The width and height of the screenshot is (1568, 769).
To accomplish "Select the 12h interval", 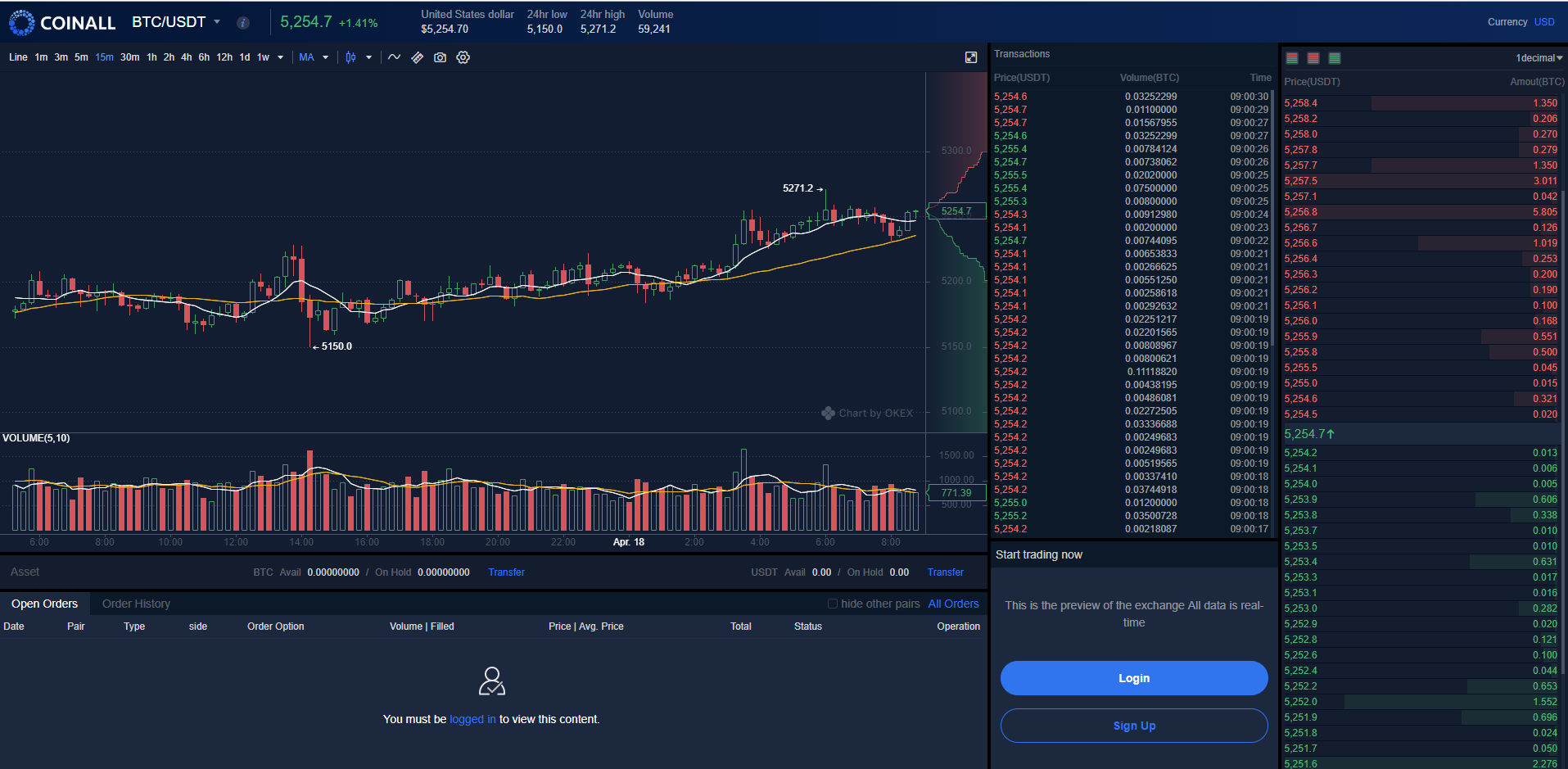I will tap(224, 57).
